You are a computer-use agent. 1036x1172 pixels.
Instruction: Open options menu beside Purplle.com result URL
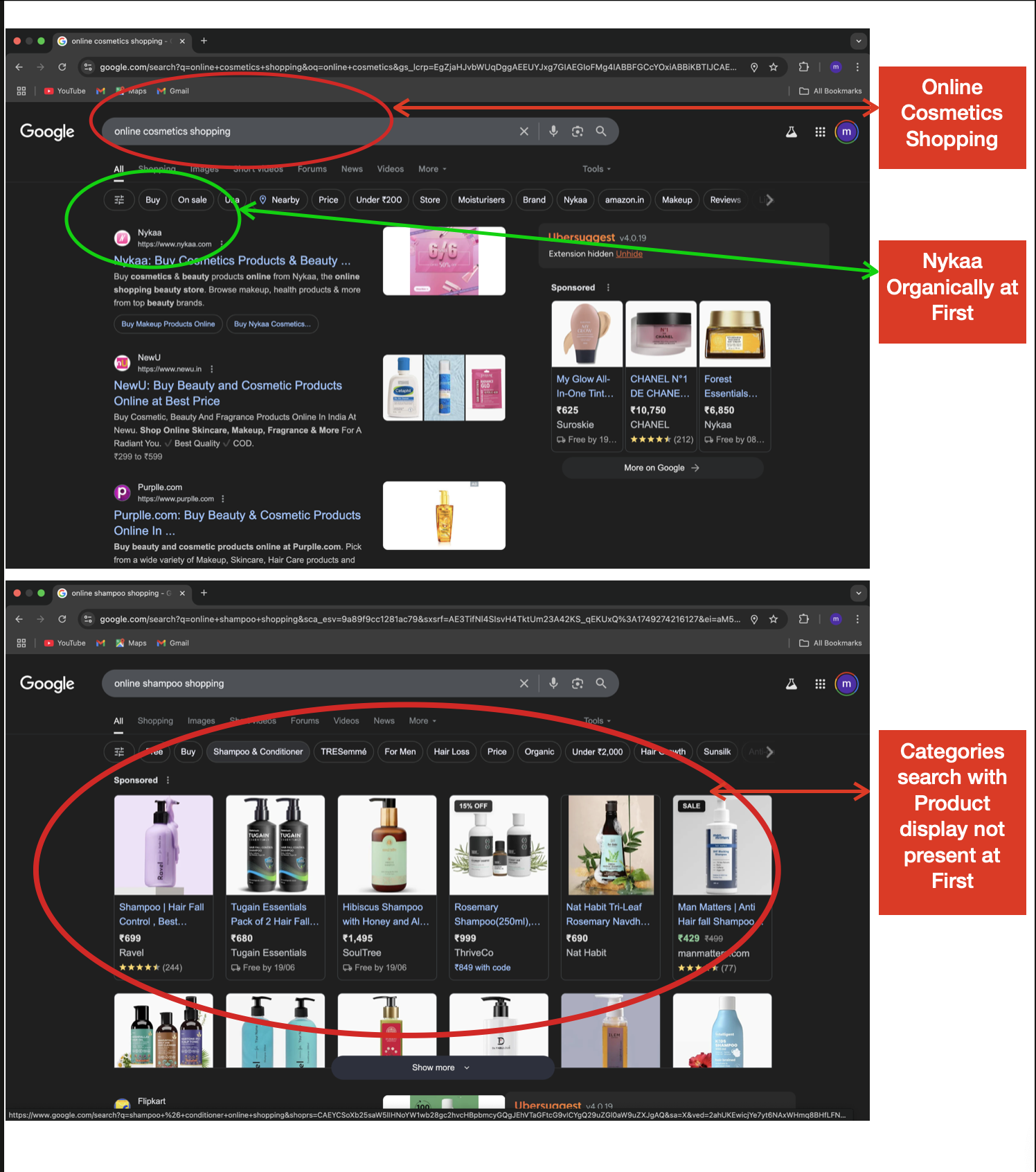pos(223,499)
